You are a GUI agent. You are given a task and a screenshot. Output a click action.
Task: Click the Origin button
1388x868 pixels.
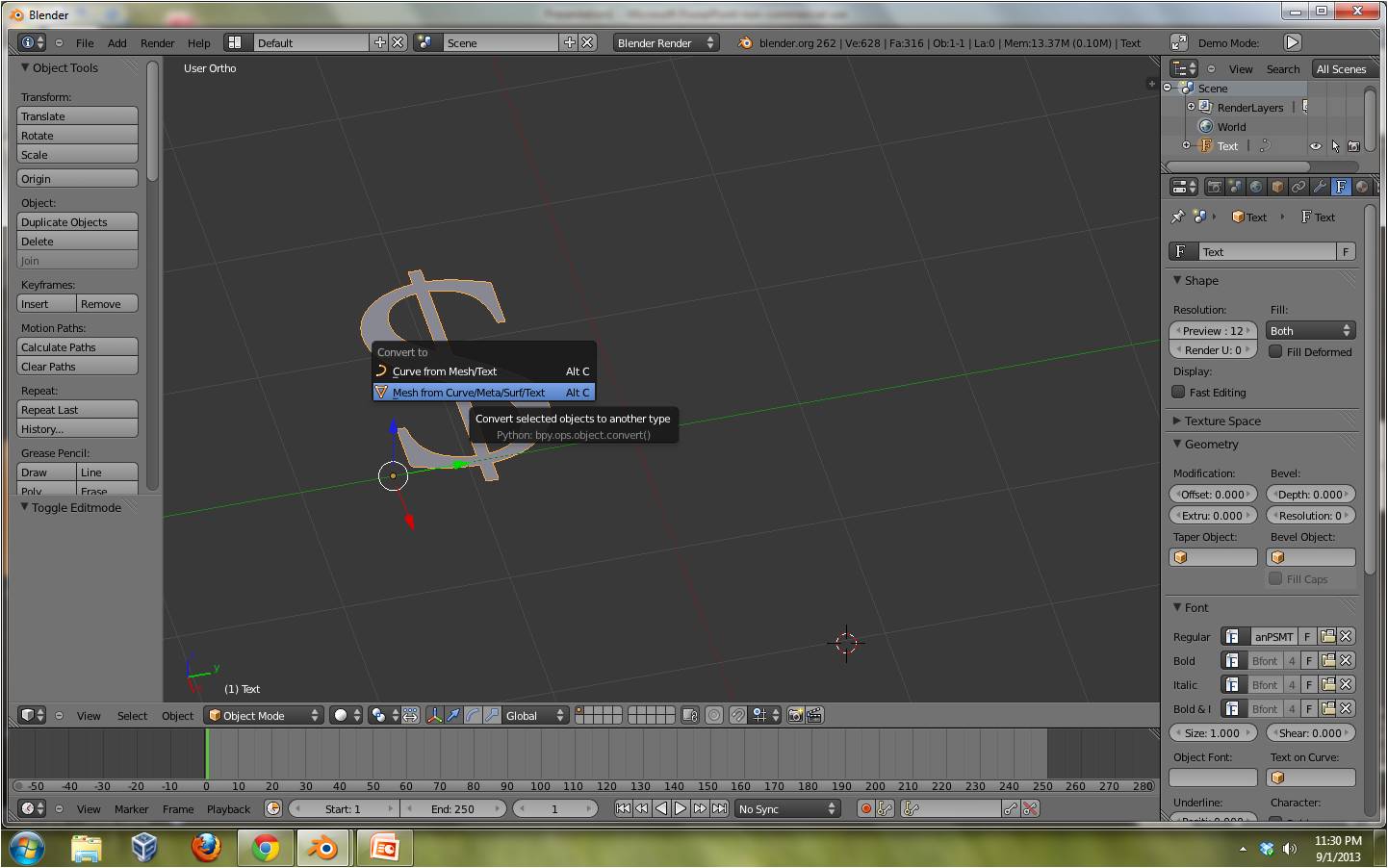pyautogui.click(x=77, y=178)
